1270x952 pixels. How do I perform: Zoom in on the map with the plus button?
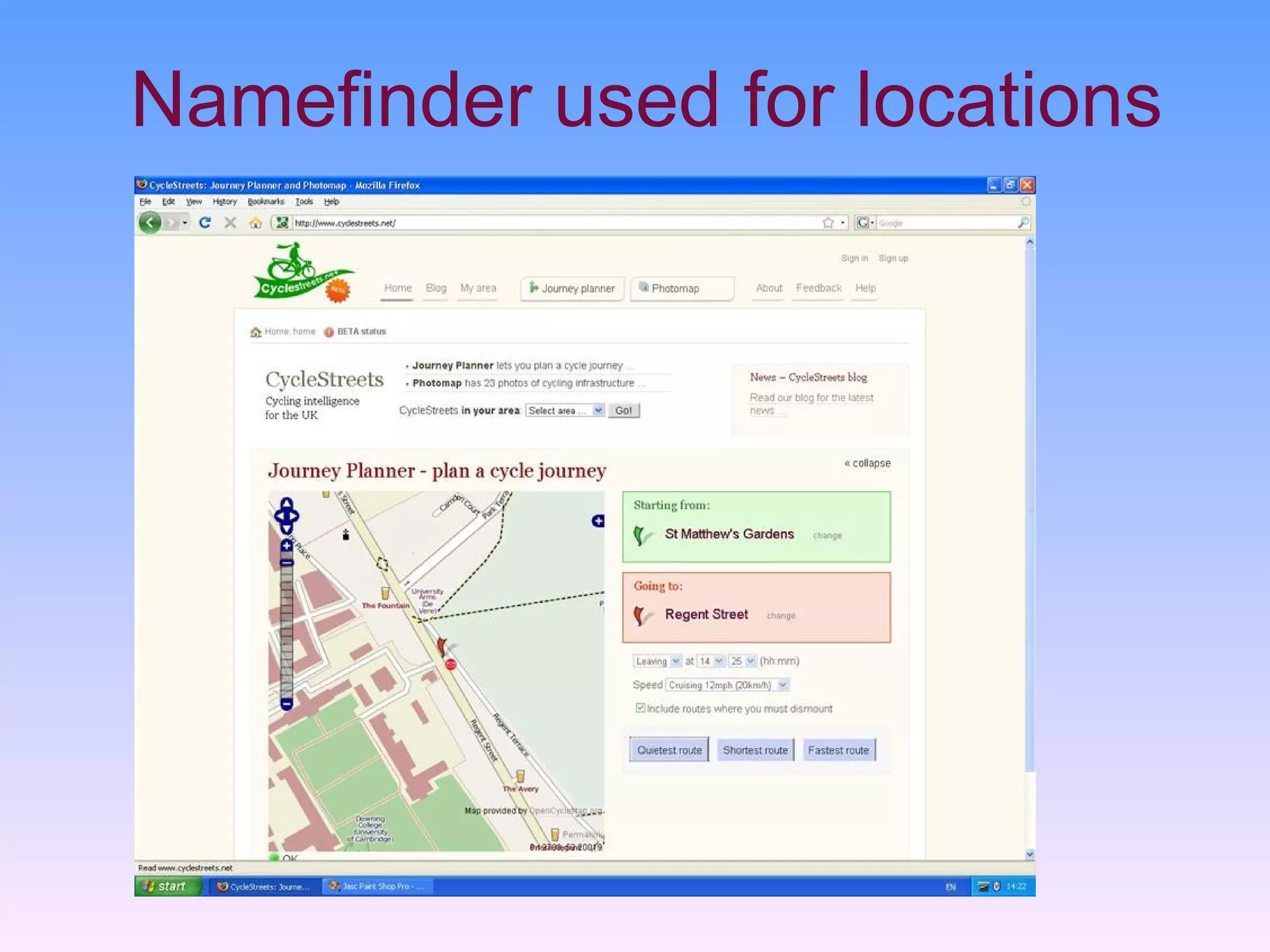[x=286, y=545]
